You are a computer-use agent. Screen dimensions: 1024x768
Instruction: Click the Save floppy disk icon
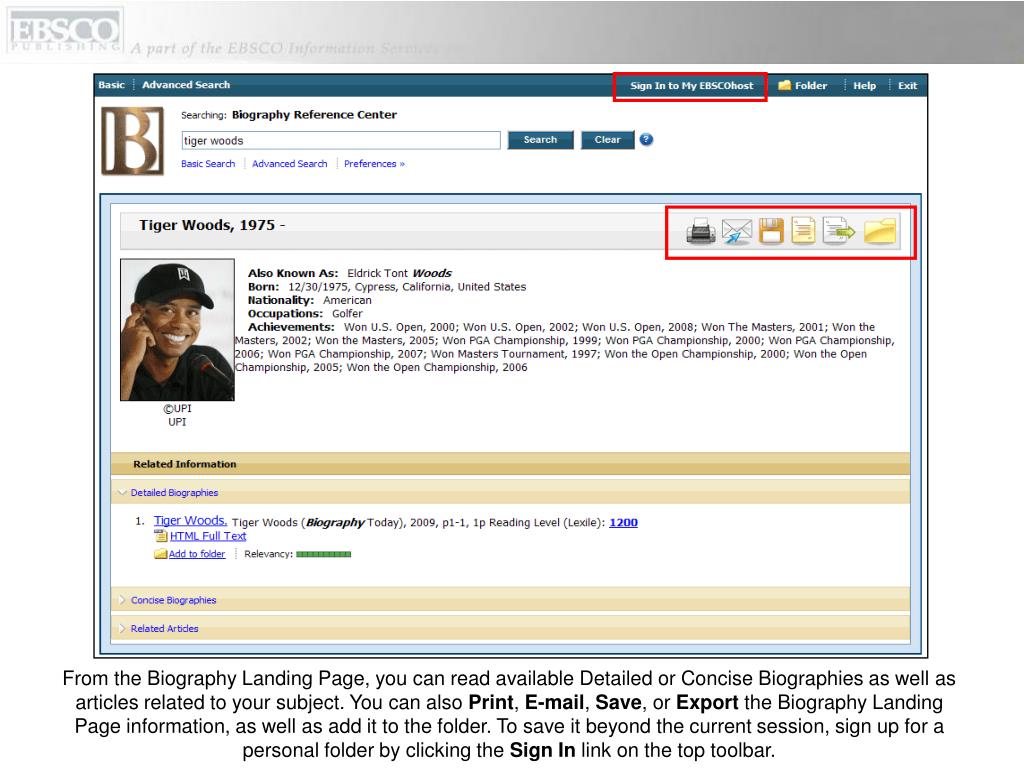pos(771,231)
